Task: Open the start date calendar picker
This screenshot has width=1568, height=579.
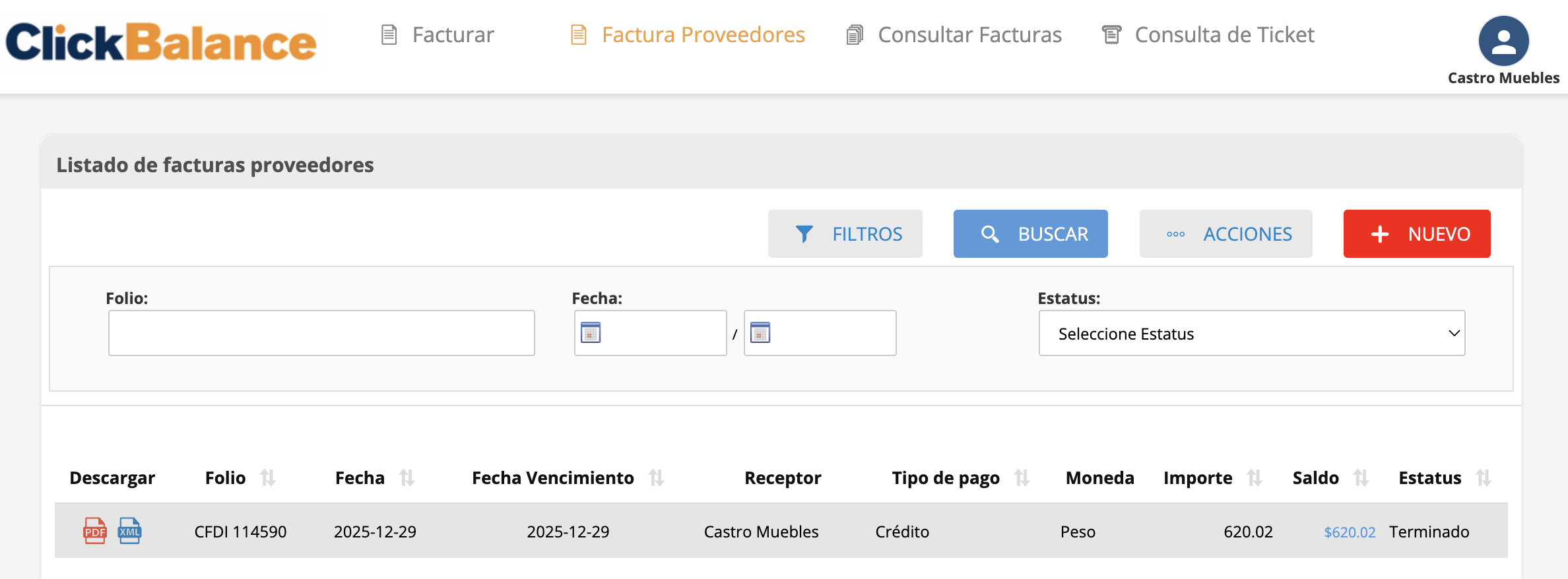Action: coord(591,333)
